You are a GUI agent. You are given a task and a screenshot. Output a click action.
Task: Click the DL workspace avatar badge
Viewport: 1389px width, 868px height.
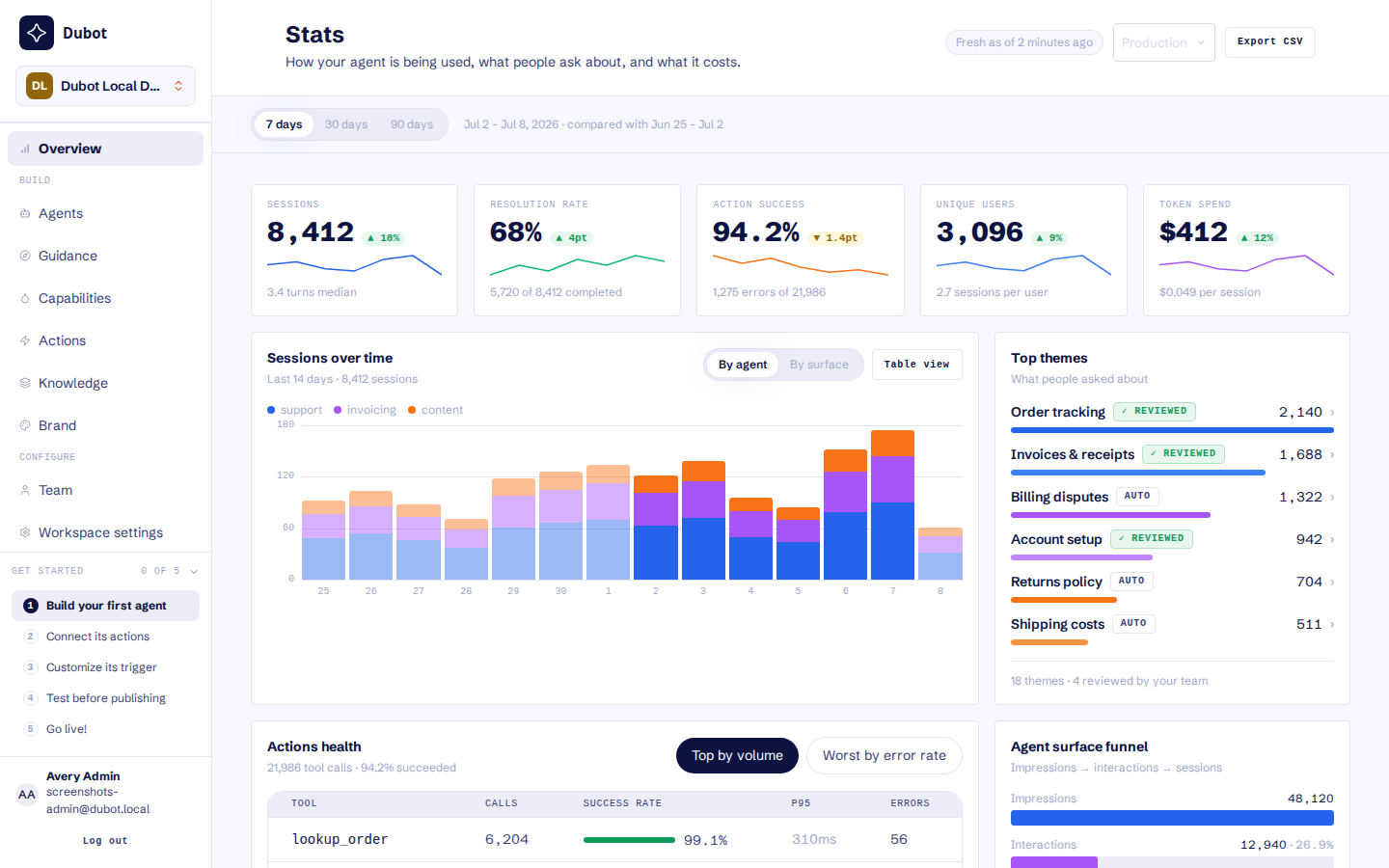40,86
